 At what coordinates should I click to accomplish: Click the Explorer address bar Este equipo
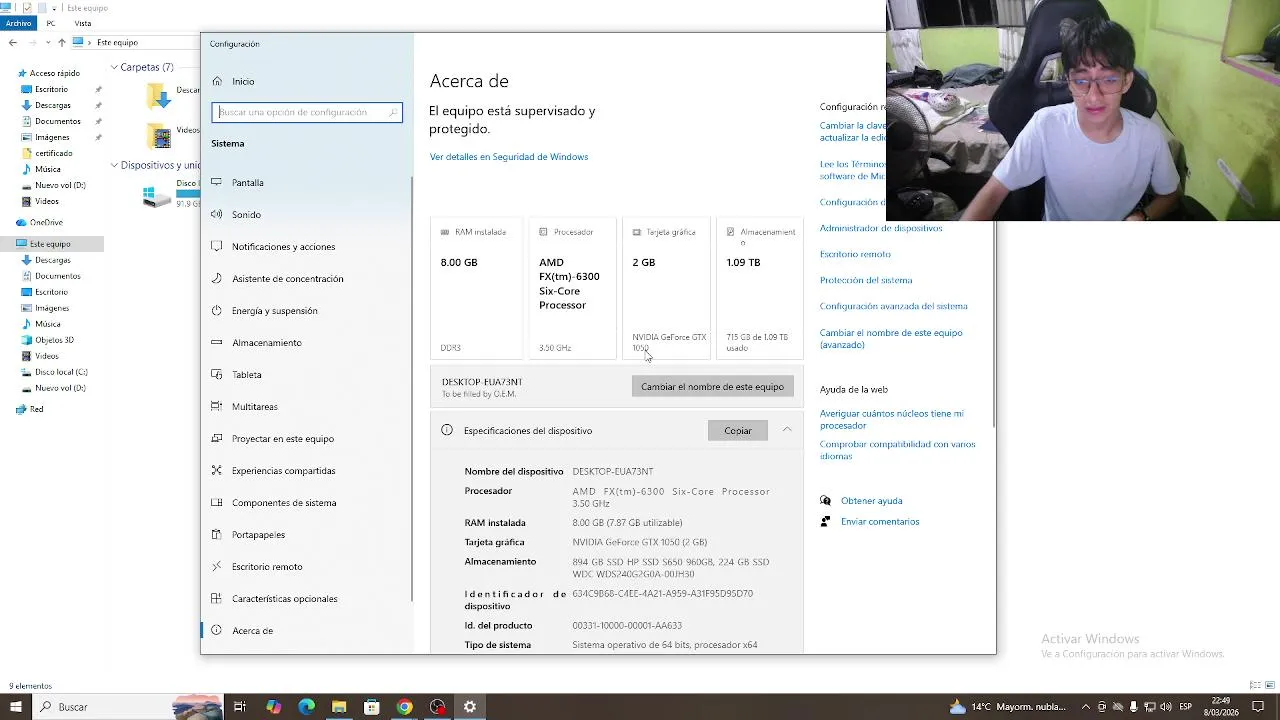coord(117,42)
